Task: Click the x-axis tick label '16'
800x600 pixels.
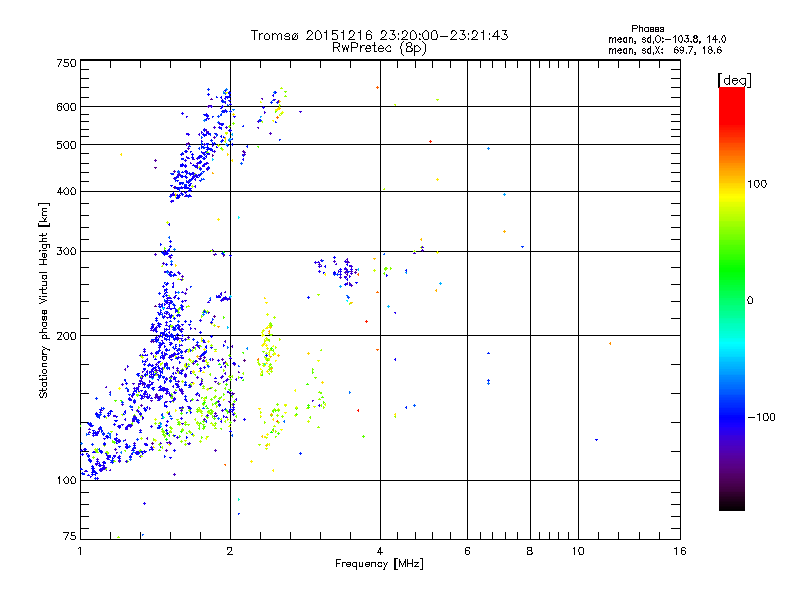Action: 680,551
